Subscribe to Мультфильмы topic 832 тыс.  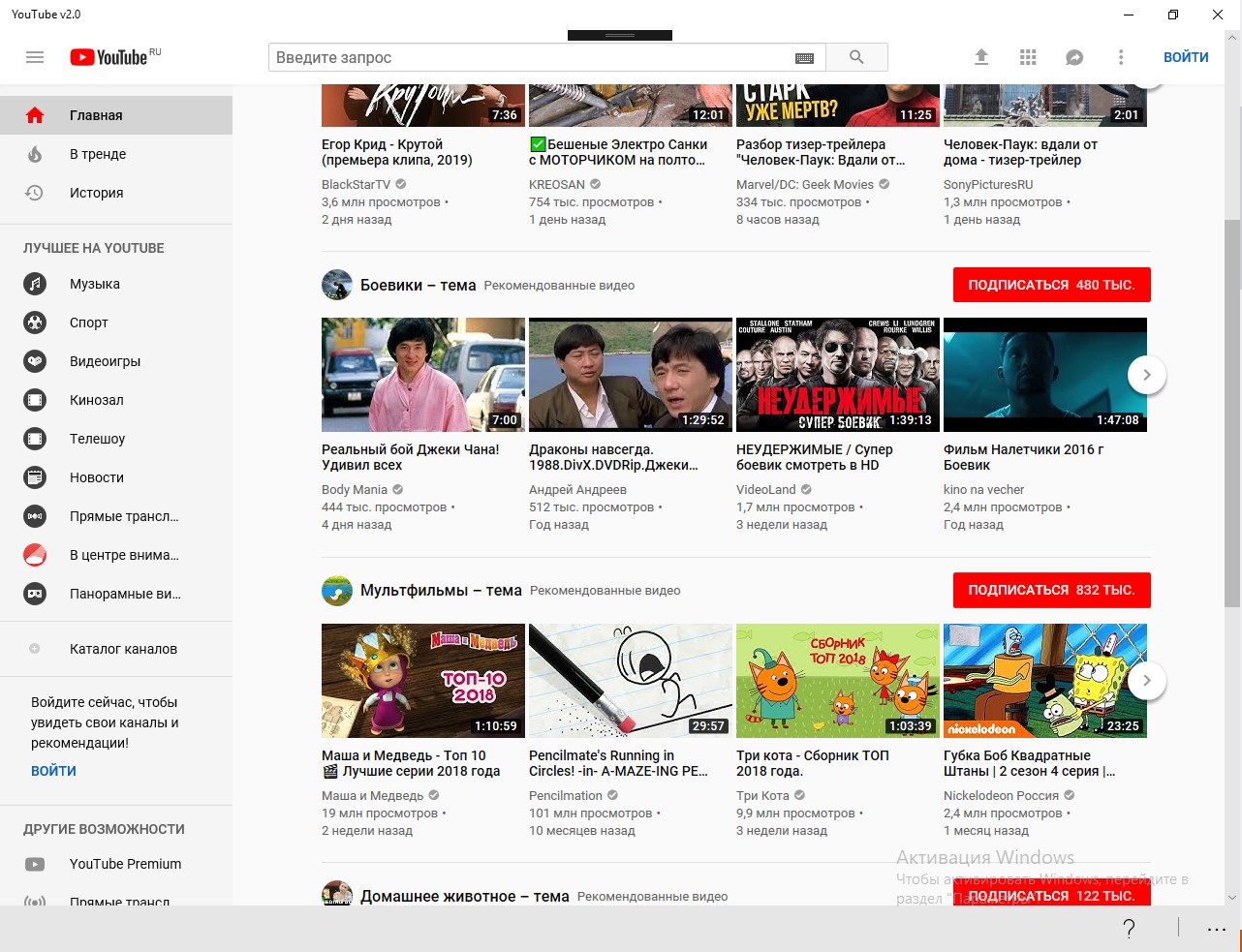point(1052,590)
